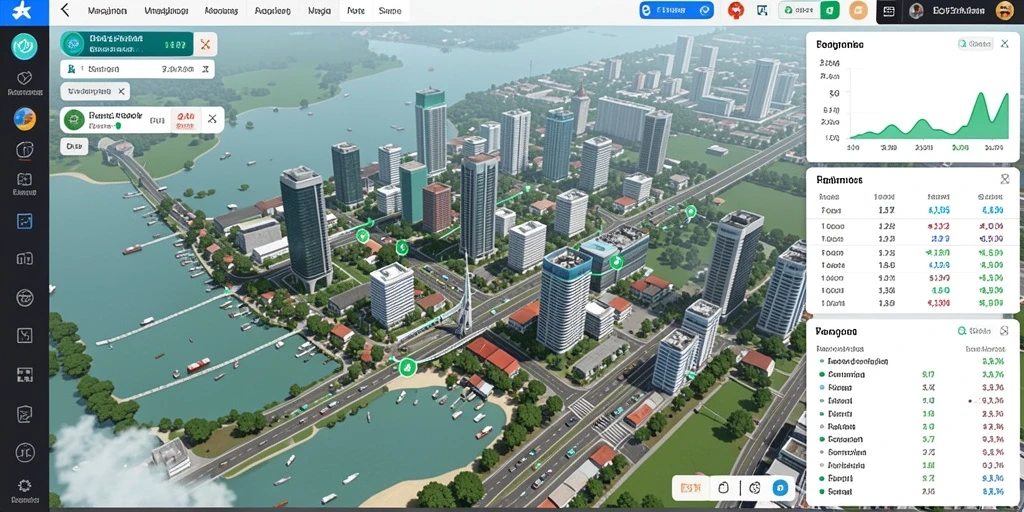This screenshot has width=1024, height=512.
Task: Open fourth top navigation tab
Action: point(272,11)
